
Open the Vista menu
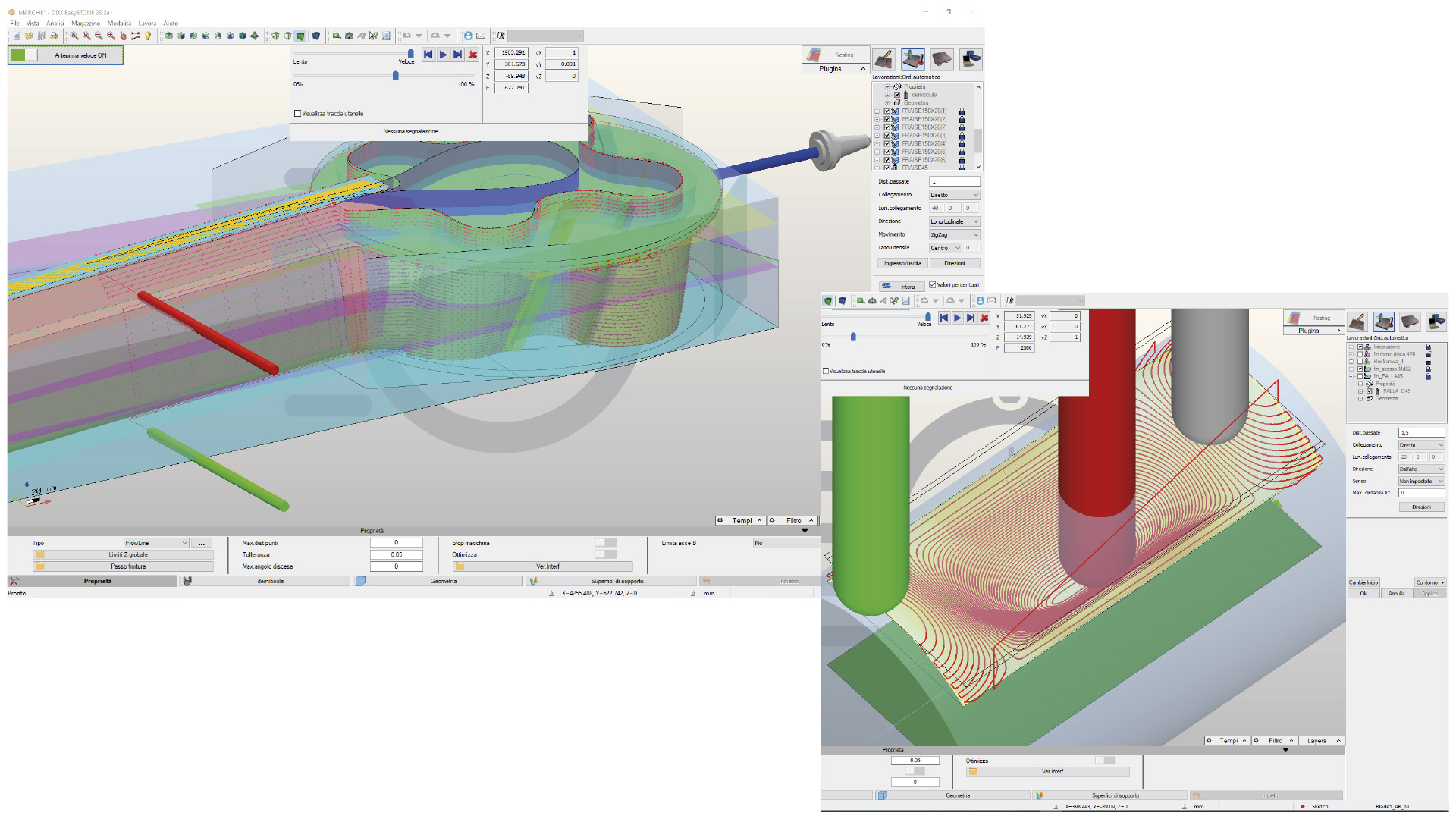coord(33,24)
